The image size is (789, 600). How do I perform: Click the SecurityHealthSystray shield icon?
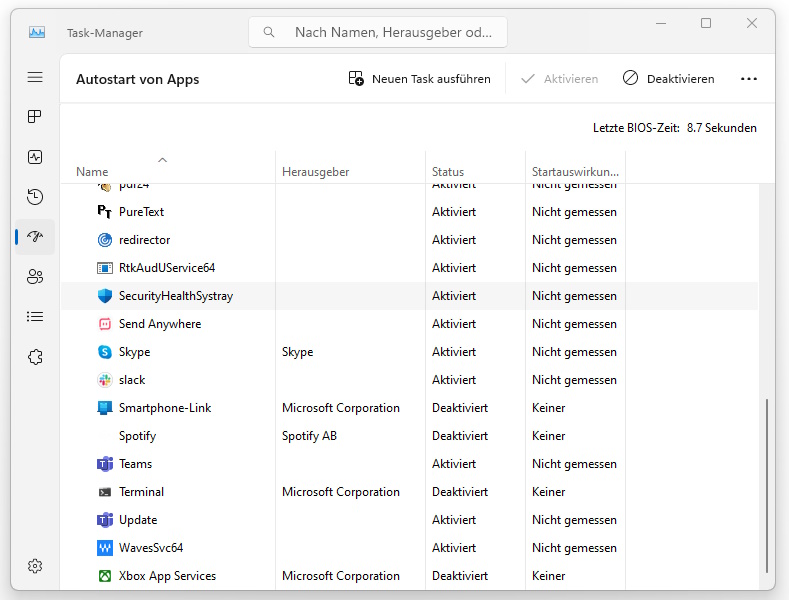click(x=105, y=296)
